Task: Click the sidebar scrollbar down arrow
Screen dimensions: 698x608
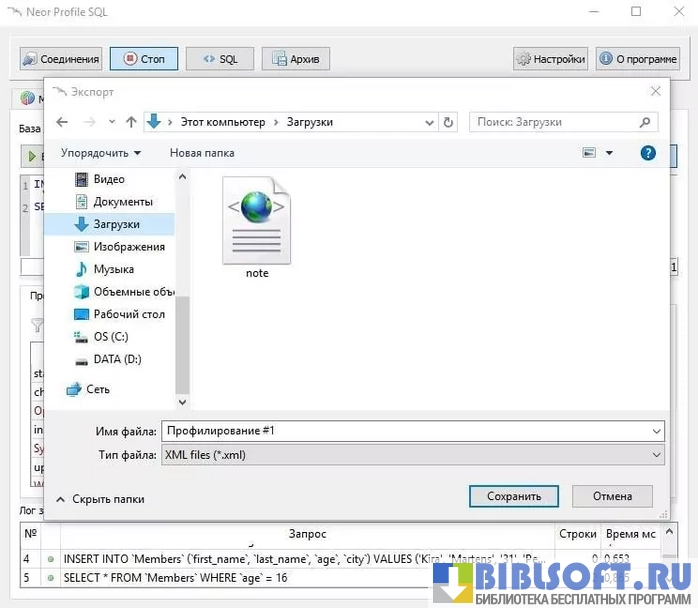Action: point(182,401)
